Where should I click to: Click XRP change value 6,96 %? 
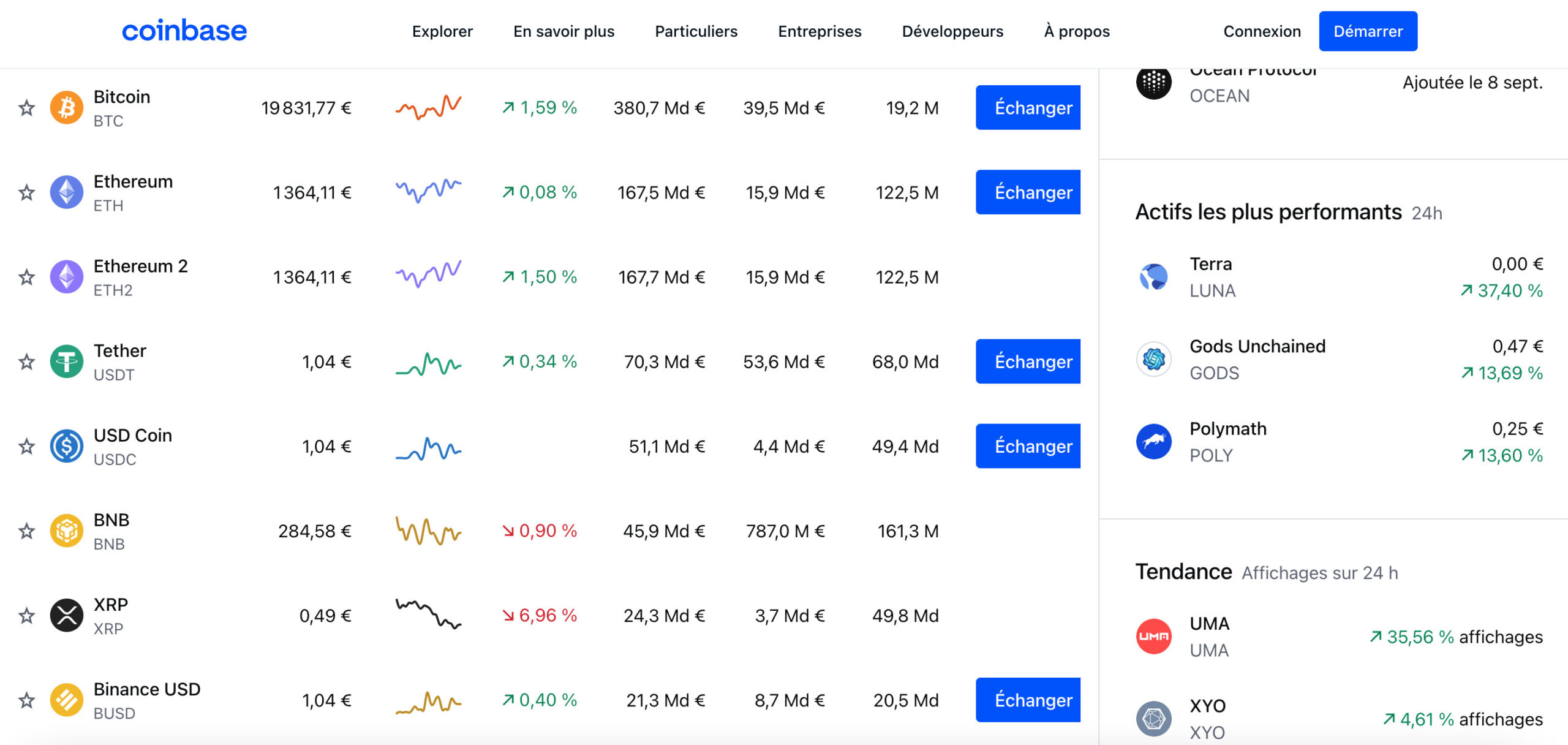tap(540, 615)
